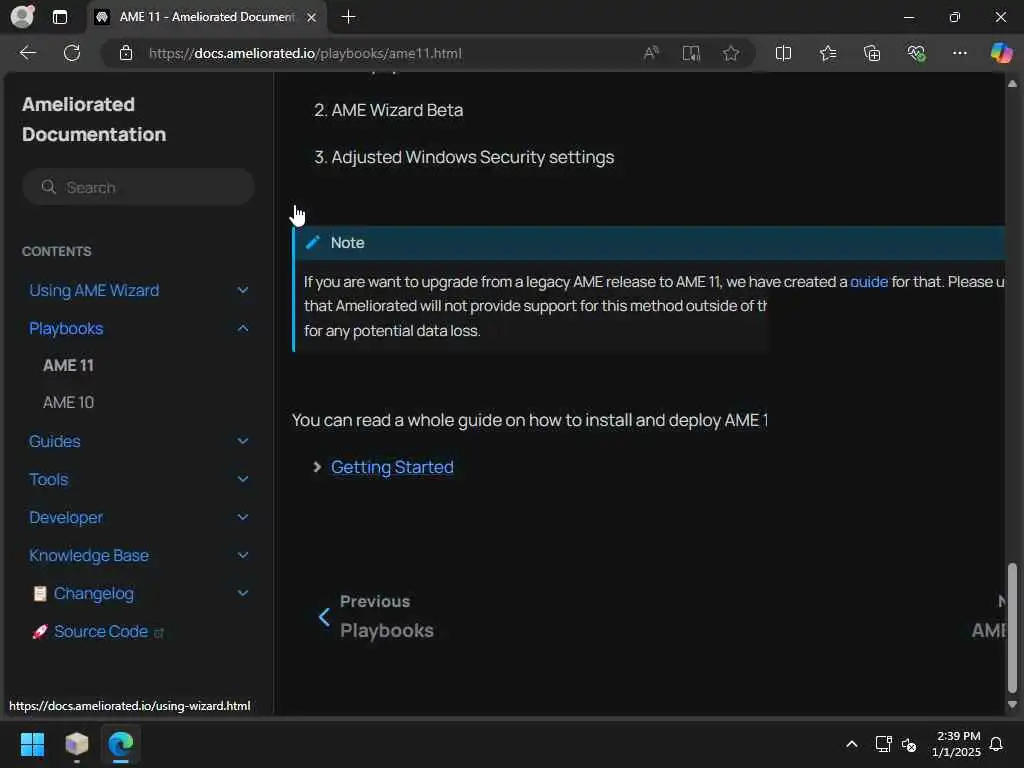Enter Immersive Reader mode
1024x768 pixels.
(691, 53)
